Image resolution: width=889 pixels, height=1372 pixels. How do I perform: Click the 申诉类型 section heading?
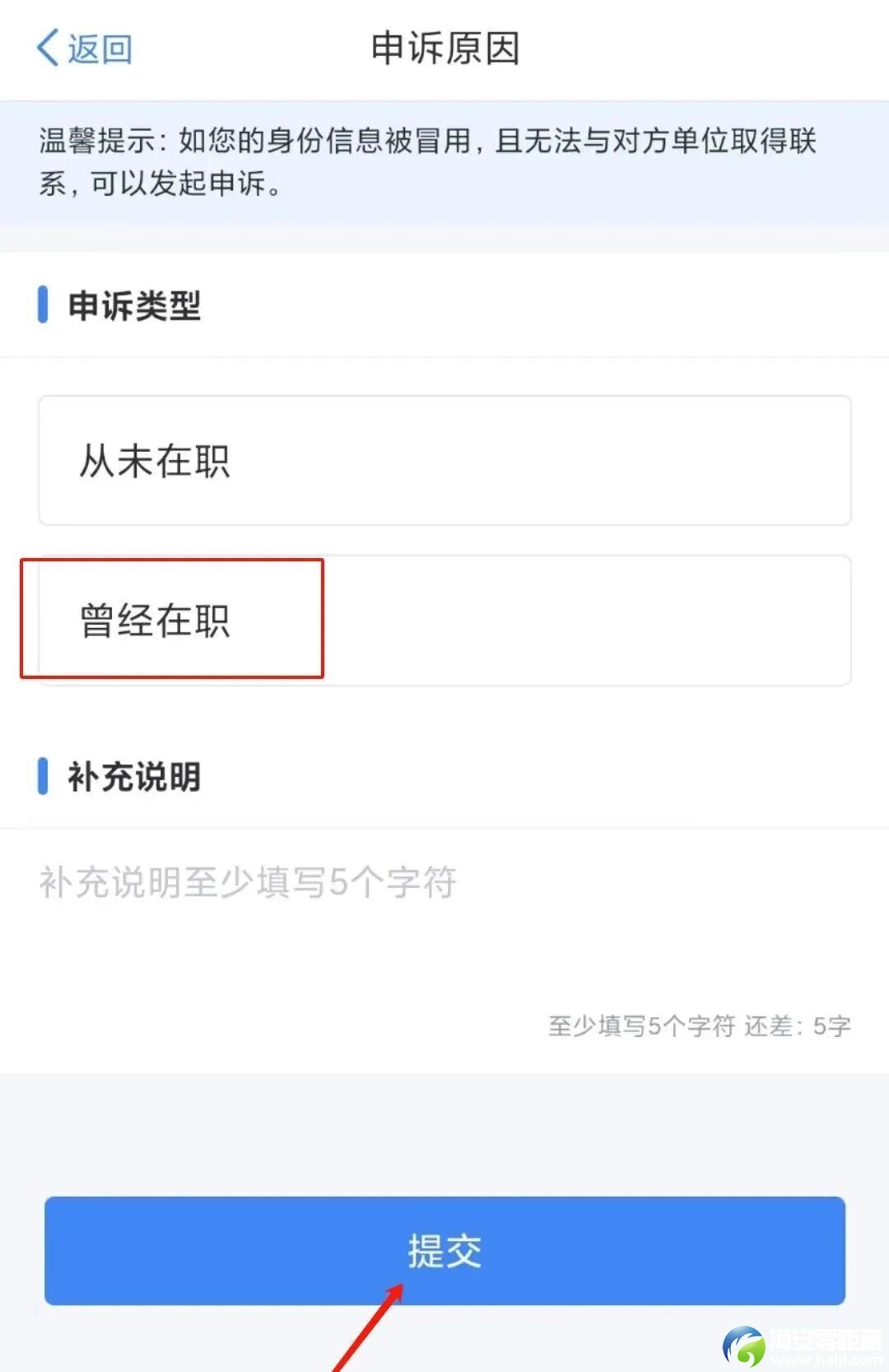(x=134, y=305)
